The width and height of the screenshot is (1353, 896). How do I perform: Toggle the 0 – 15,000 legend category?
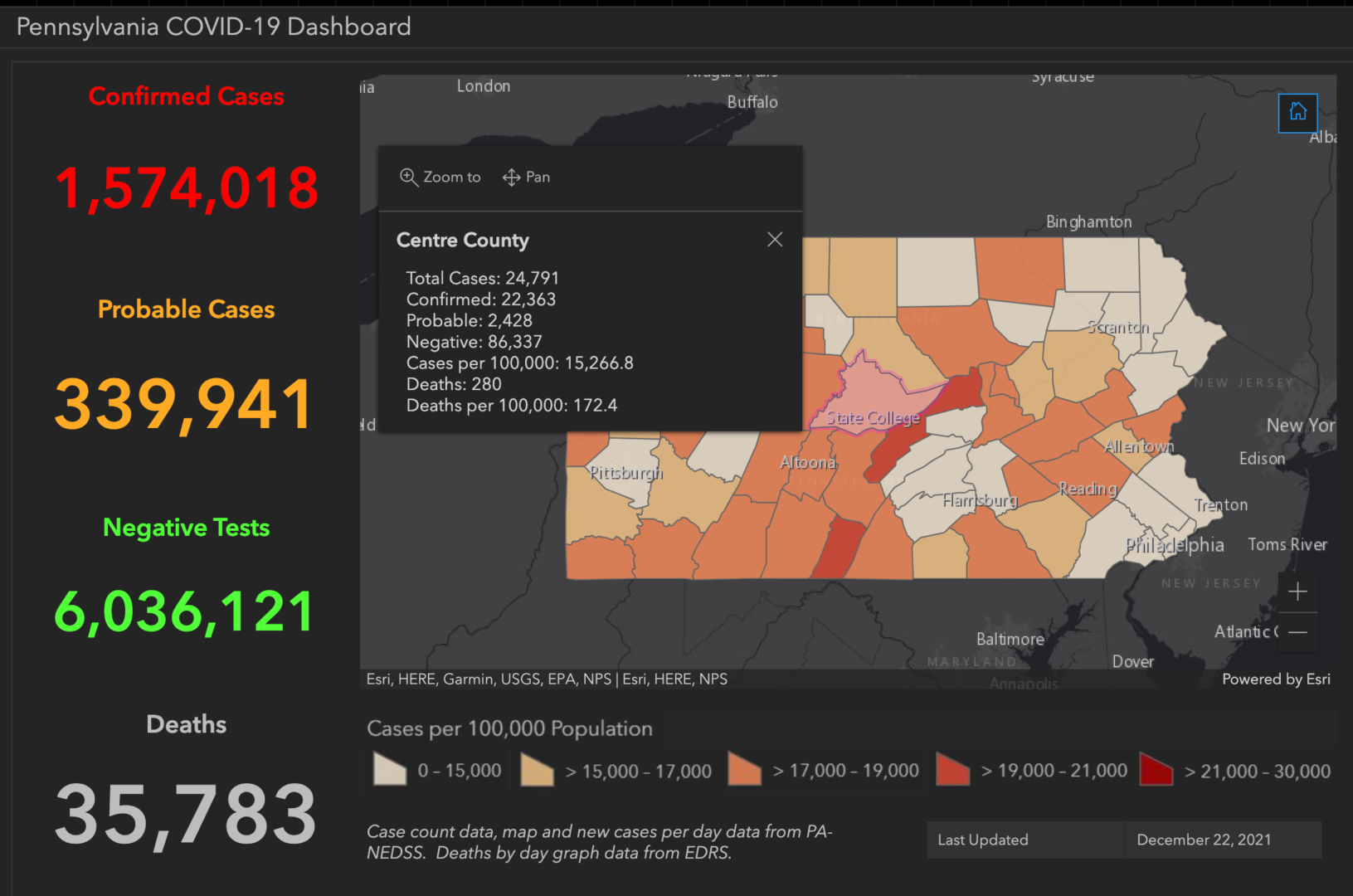click(437, 770)
